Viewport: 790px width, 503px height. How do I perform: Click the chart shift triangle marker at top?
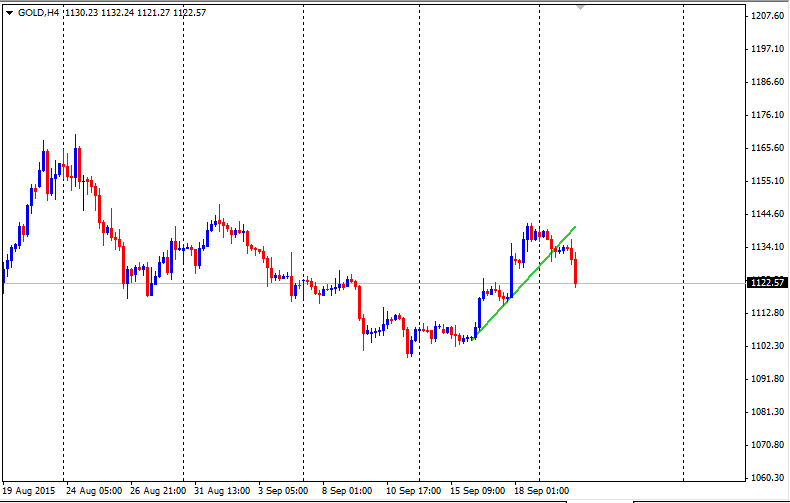click(x=580, y=8)
